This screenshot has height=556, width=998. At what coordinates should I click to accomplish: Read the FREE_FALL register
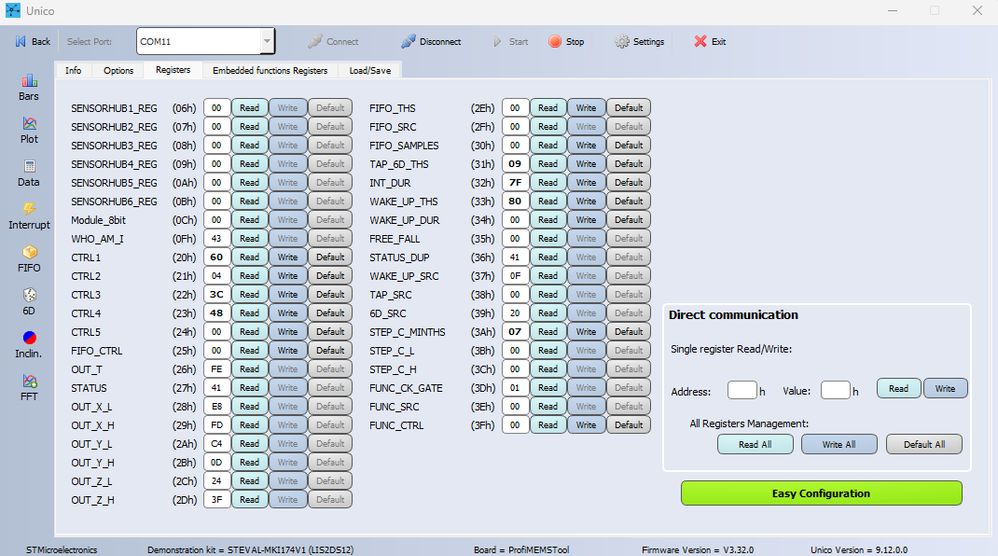[548, 239]
